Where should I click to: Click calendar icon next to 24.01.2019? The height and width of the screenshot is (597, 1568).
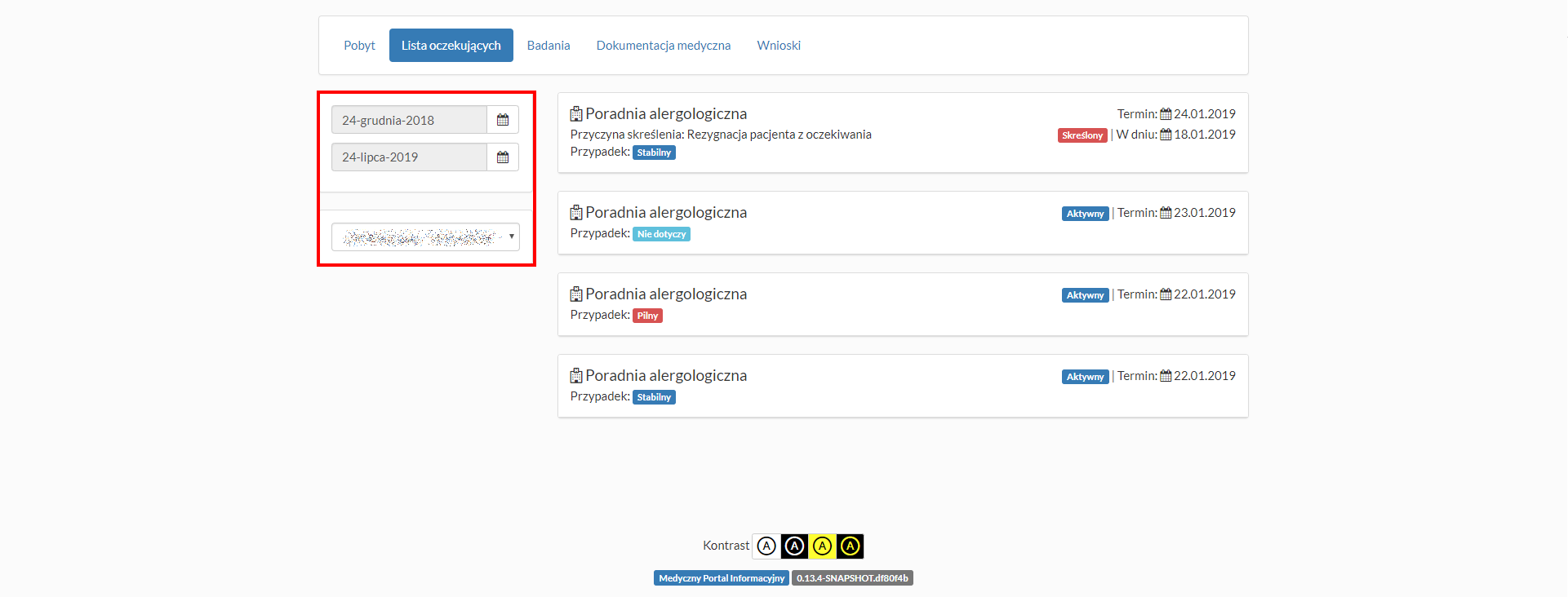[x=1166, y=114]
